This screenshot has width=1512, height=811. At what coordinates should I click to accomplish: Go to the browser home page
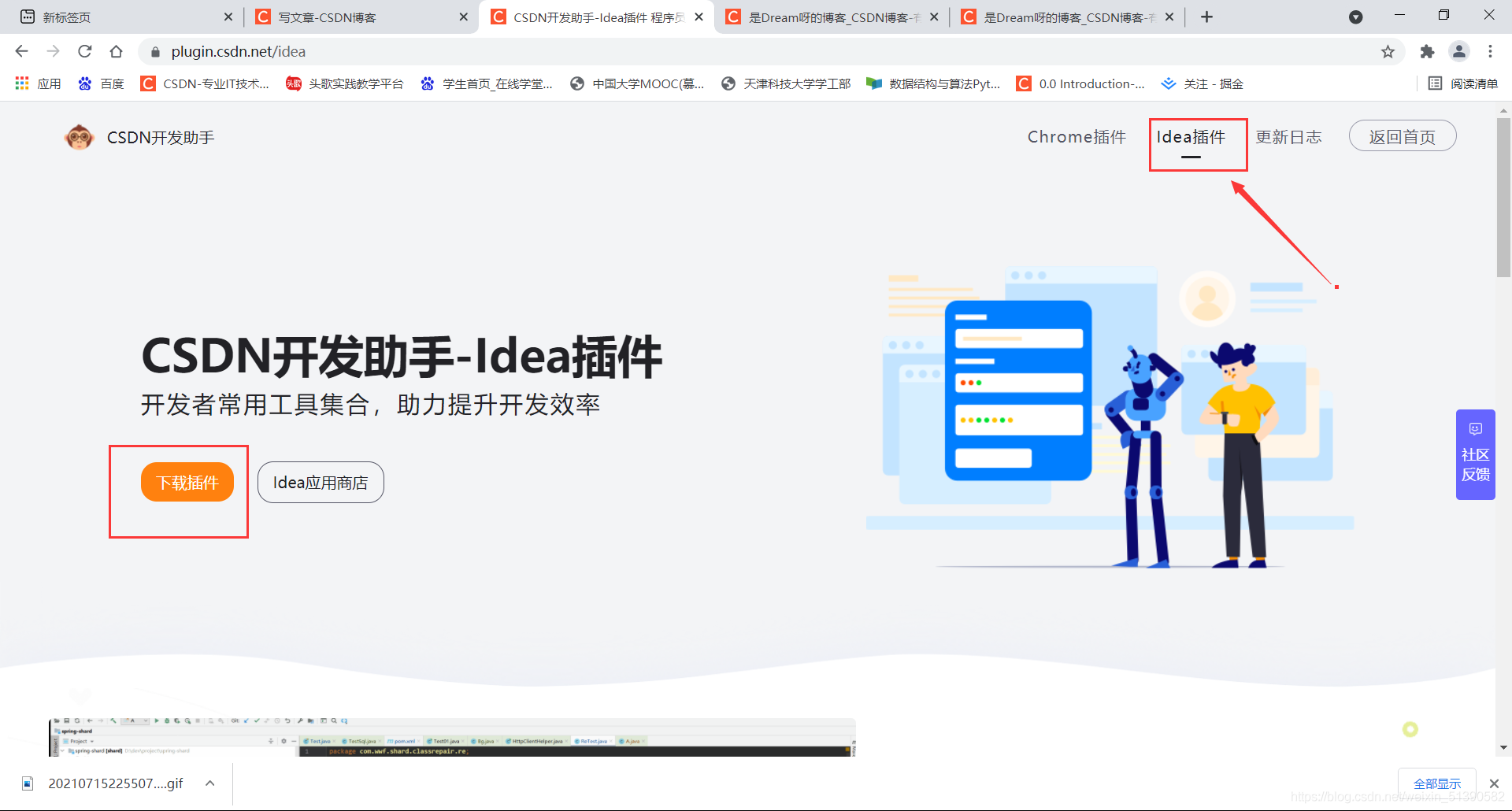pos(116,51)
